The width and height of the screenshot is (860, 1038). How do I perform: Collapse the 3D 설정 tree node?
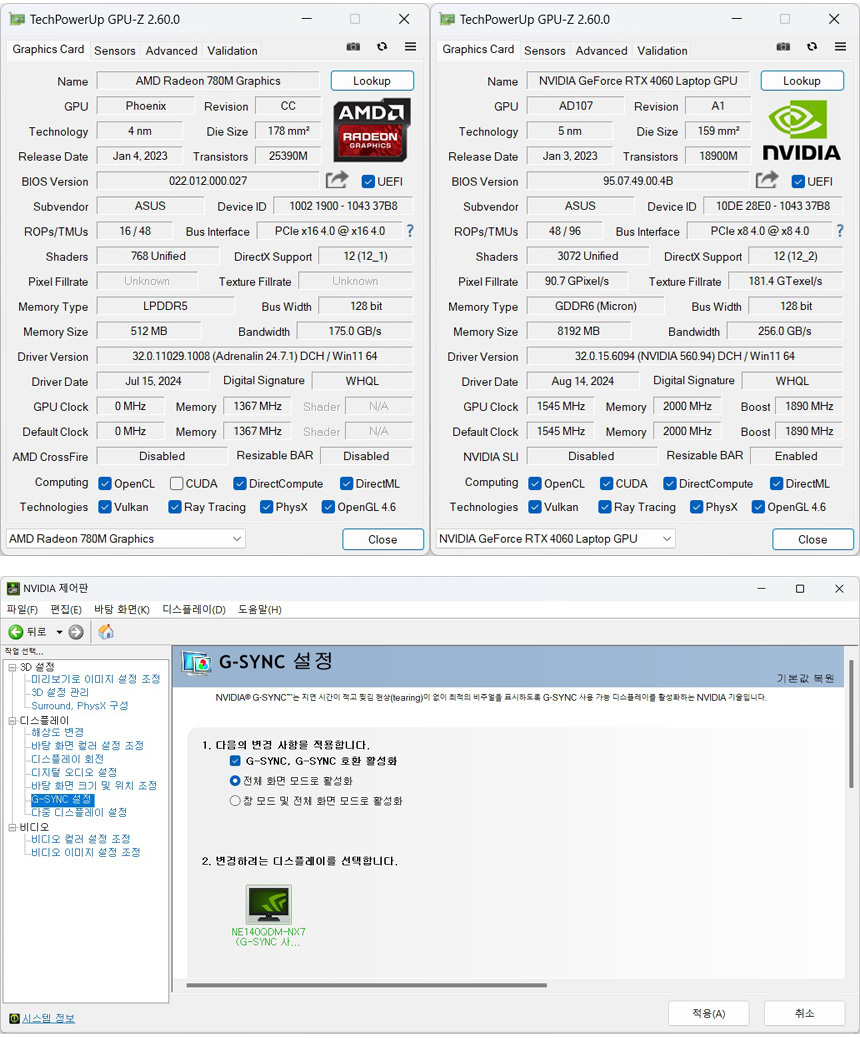[12, 667]
